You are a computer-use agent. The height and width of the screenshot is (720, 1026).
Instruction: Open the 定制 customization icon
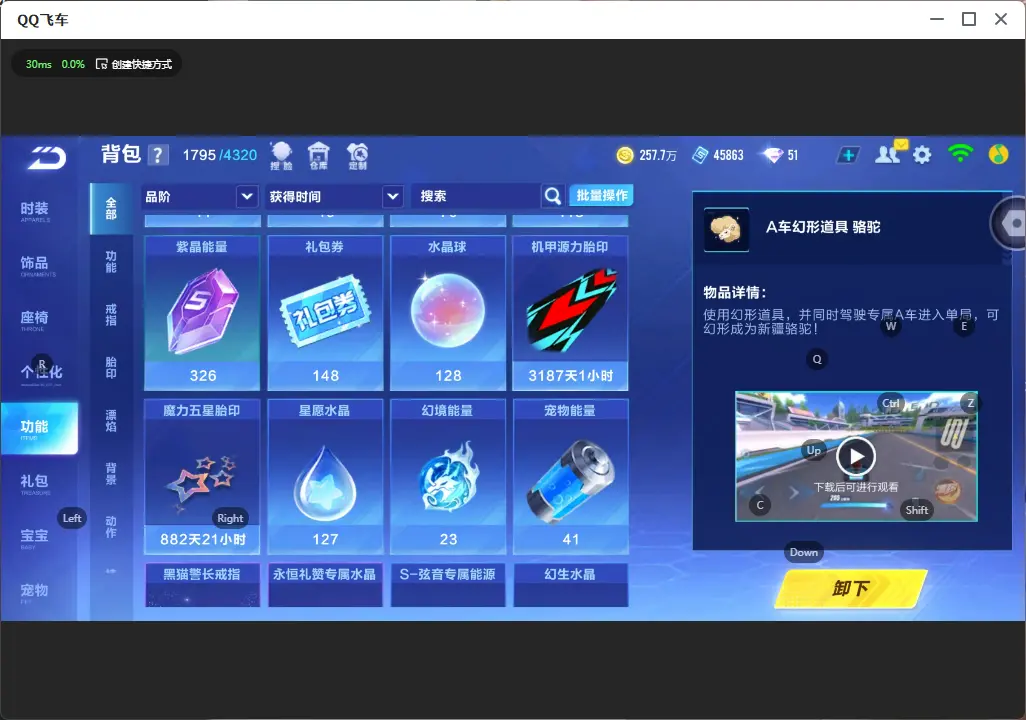(357, 156)
